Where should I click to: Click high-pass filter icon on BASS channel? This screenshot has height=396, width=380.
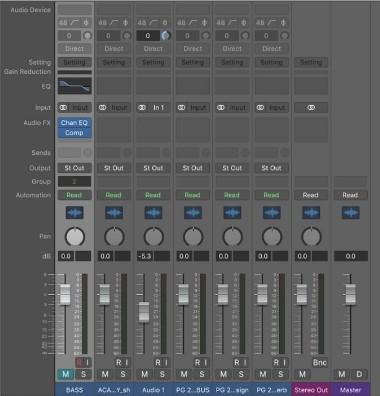tap(75, 23)
